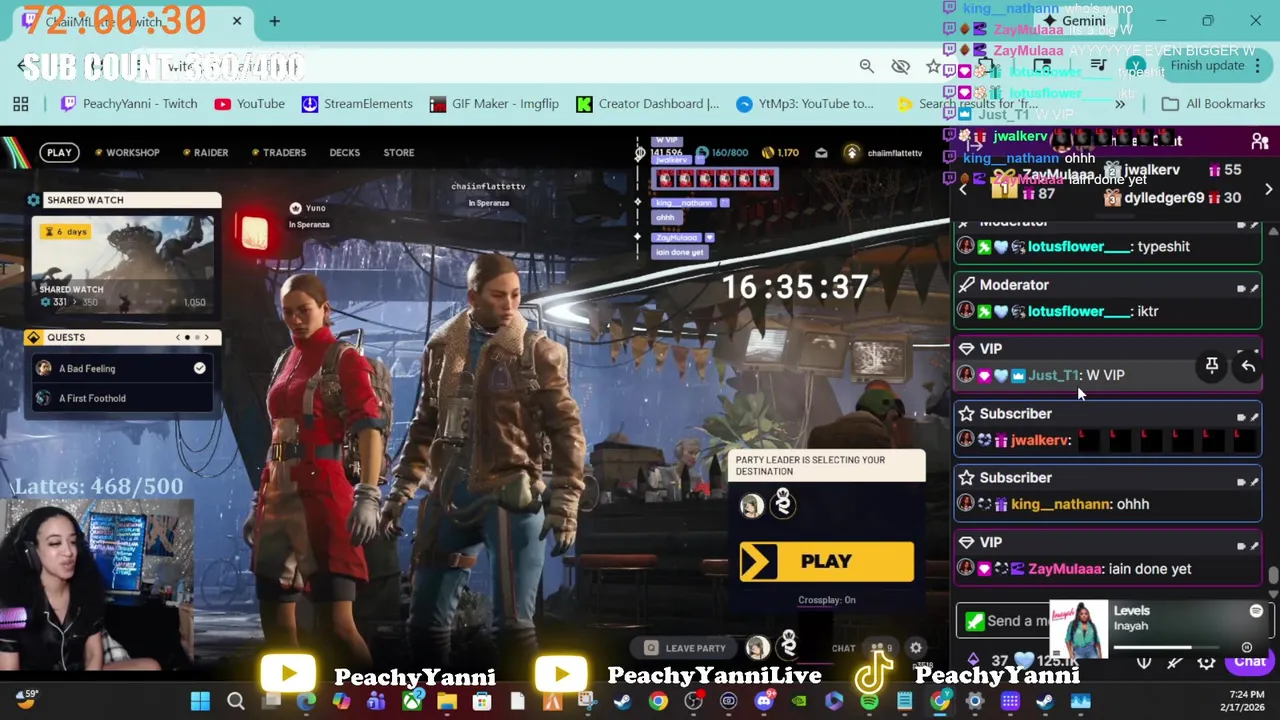The width and height of the screenshot is (1280, 720).
Task: Toggle the crossed-out eye icon in address bar
Action: pyautogui.click(x=900, y=66)
